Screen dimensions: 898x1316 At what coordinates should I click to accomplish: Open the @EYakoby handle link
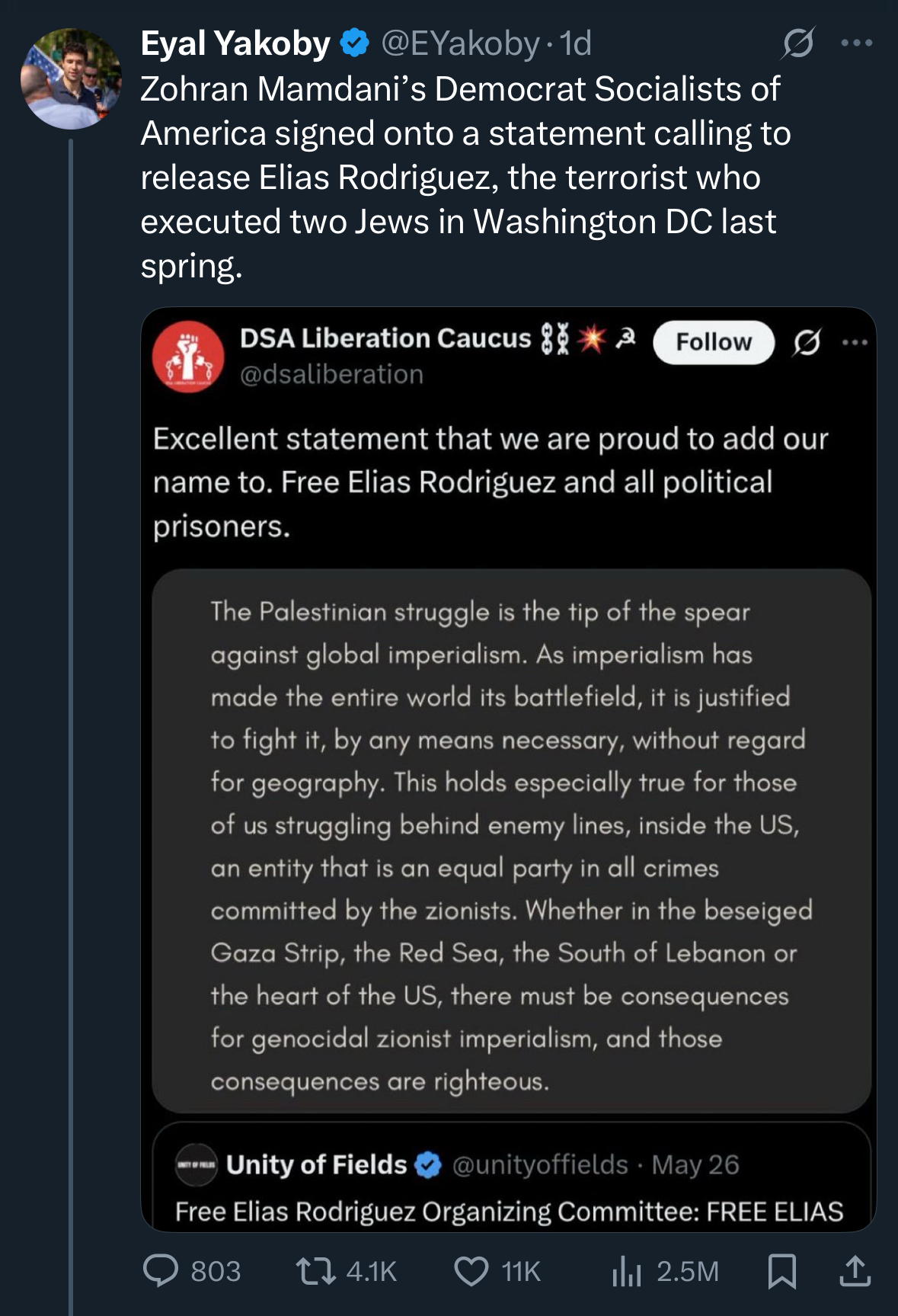pyautogui.click(x=459, y=43)
